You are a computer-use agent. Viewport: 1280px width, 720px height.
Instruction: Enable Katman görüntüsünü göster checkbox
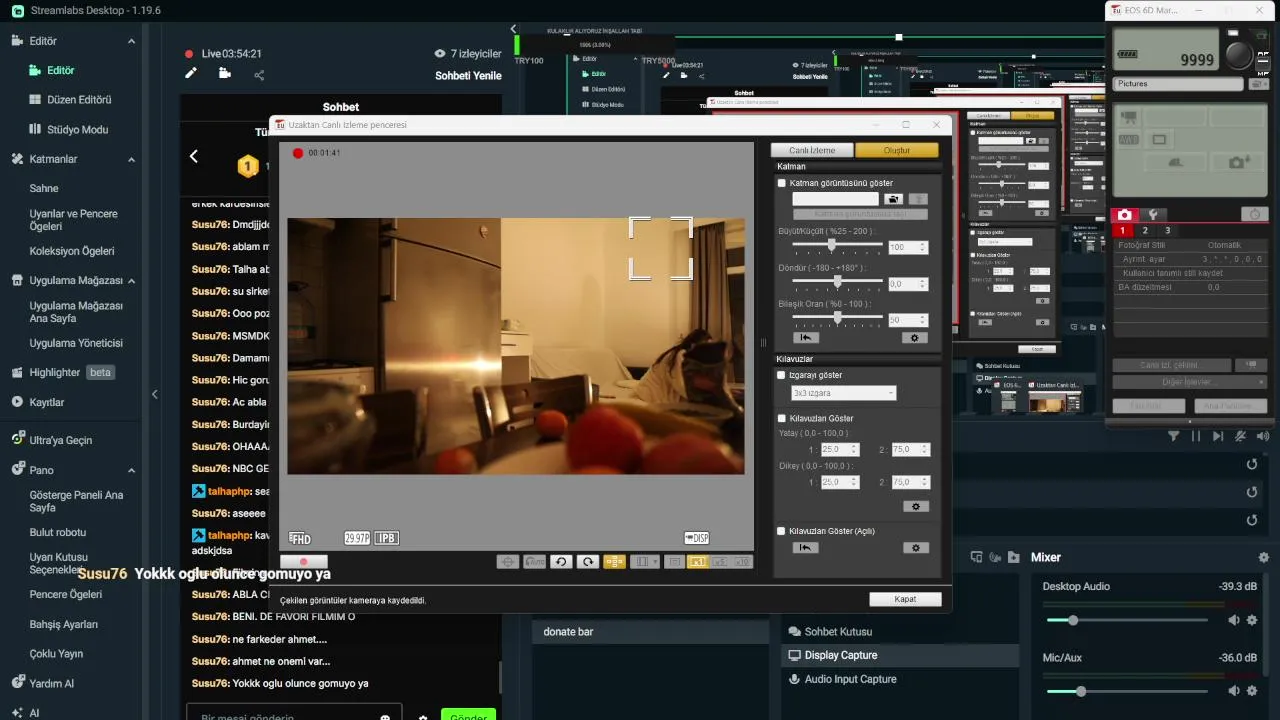[x=782, y=183]
